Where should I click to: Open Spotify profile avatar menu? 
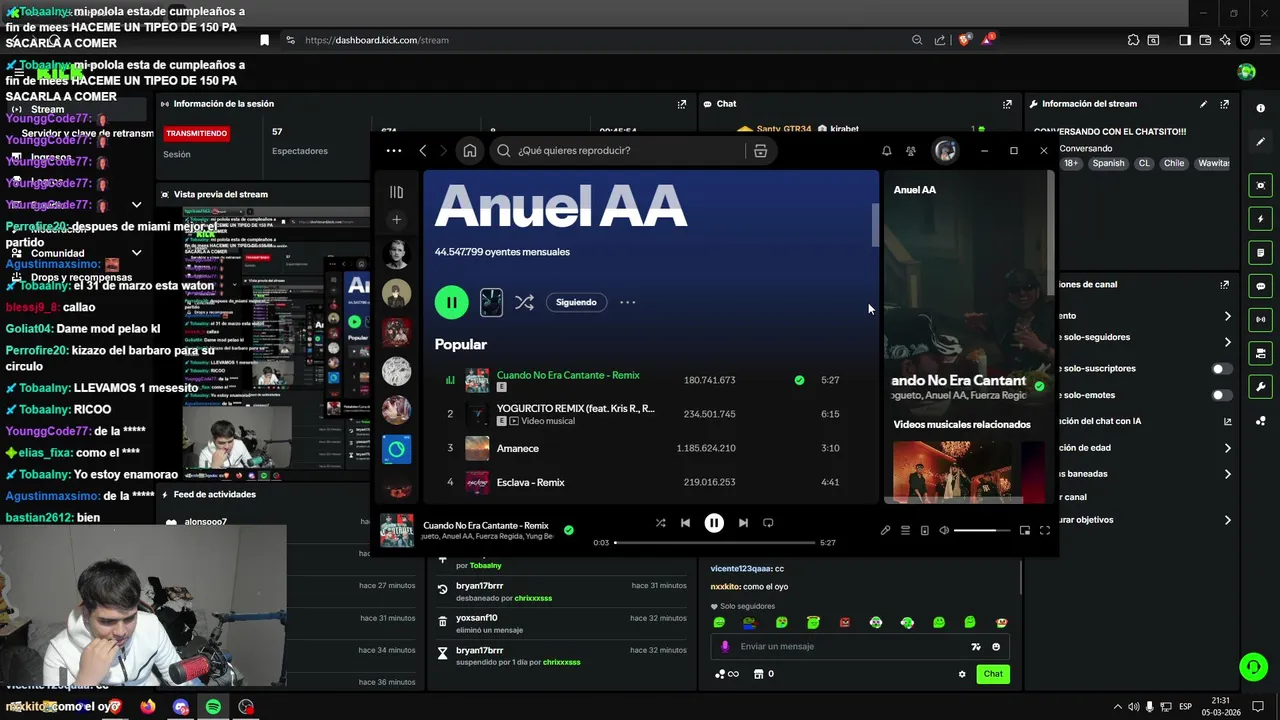pos(945,151)
